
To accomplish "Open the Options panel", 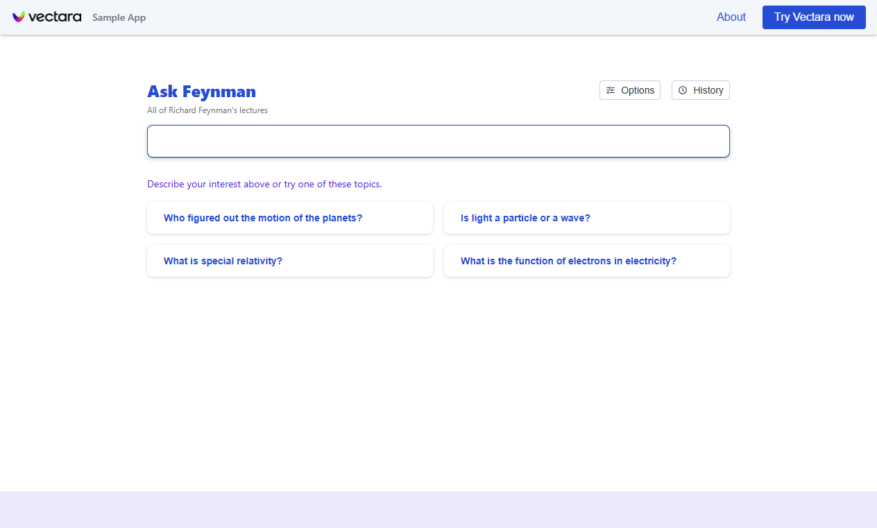I will pos(630,90).
